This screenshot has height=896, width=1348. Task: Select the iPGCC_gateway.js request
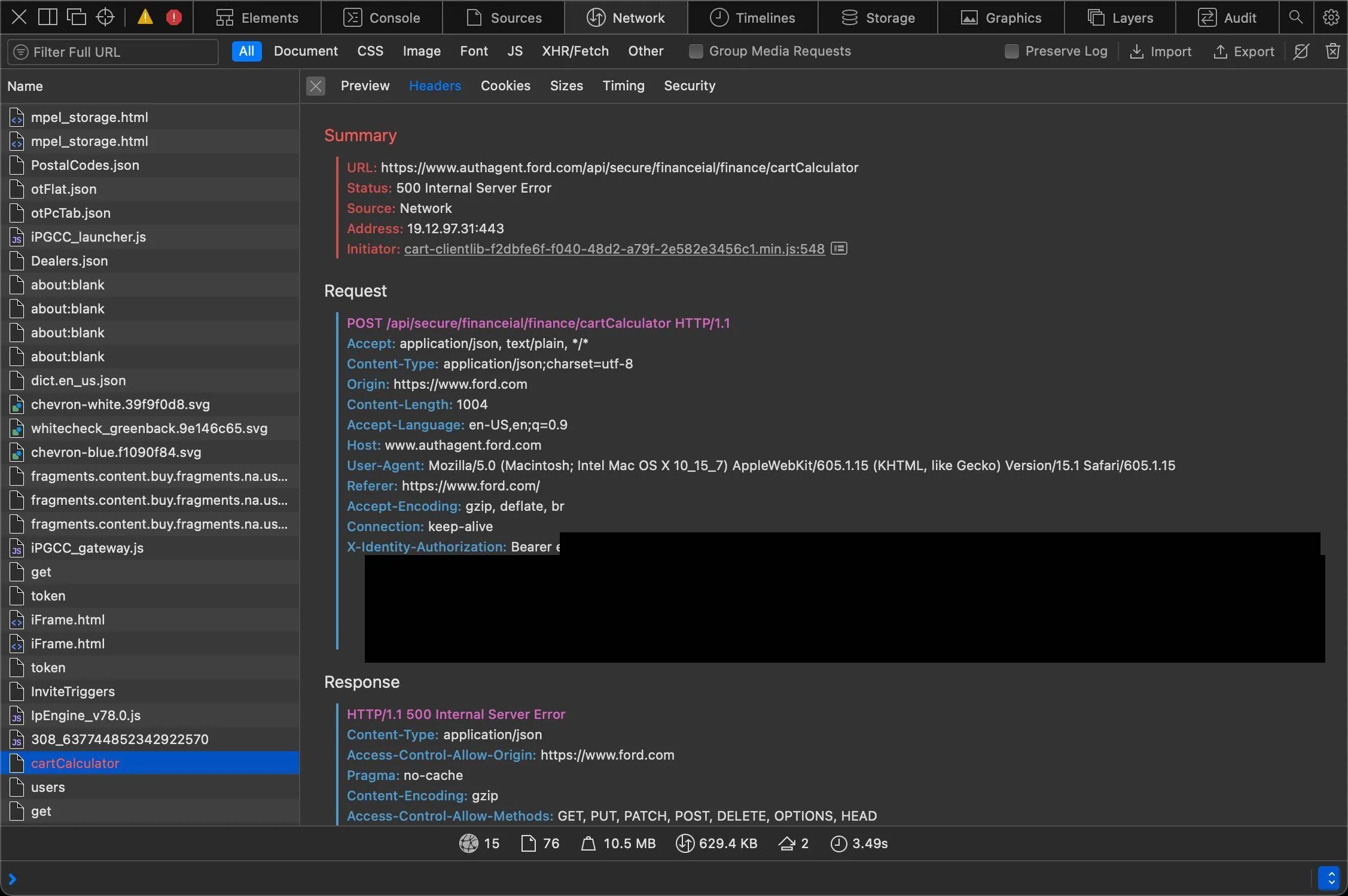coord(150,548)
